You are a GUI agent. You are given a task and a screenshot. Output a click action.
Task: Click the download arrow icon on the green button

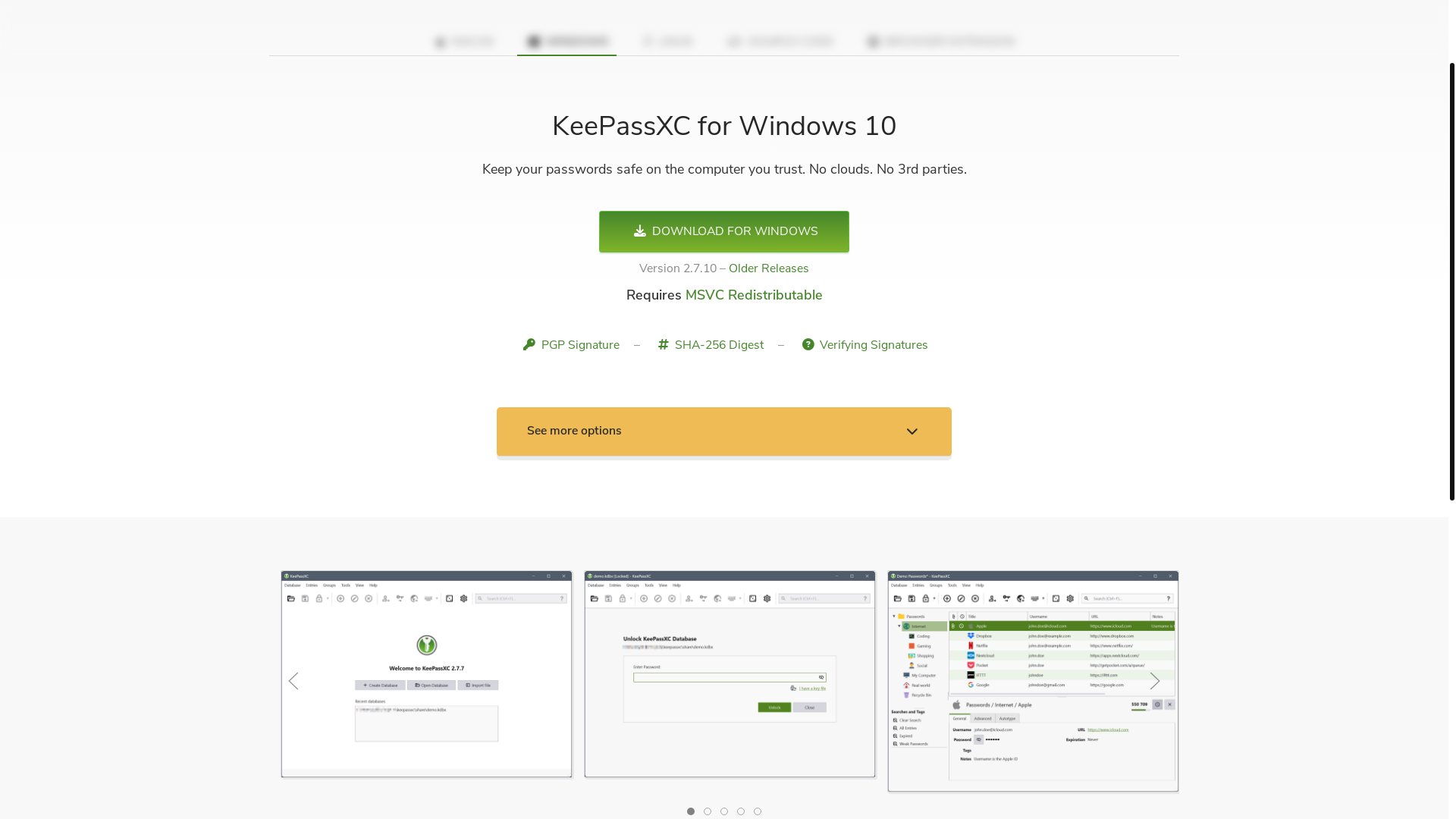point(640,231)
